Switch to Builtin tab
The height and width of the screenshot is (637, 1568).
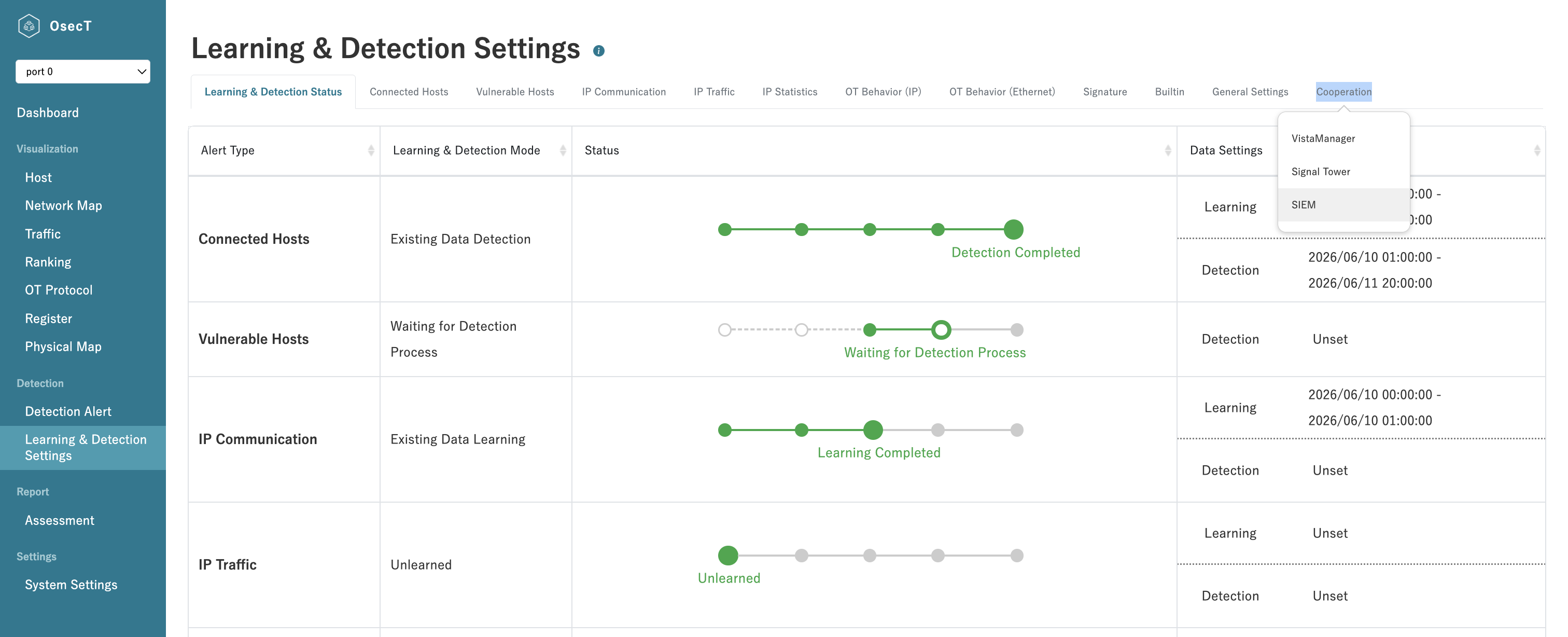coord(1169,92)
